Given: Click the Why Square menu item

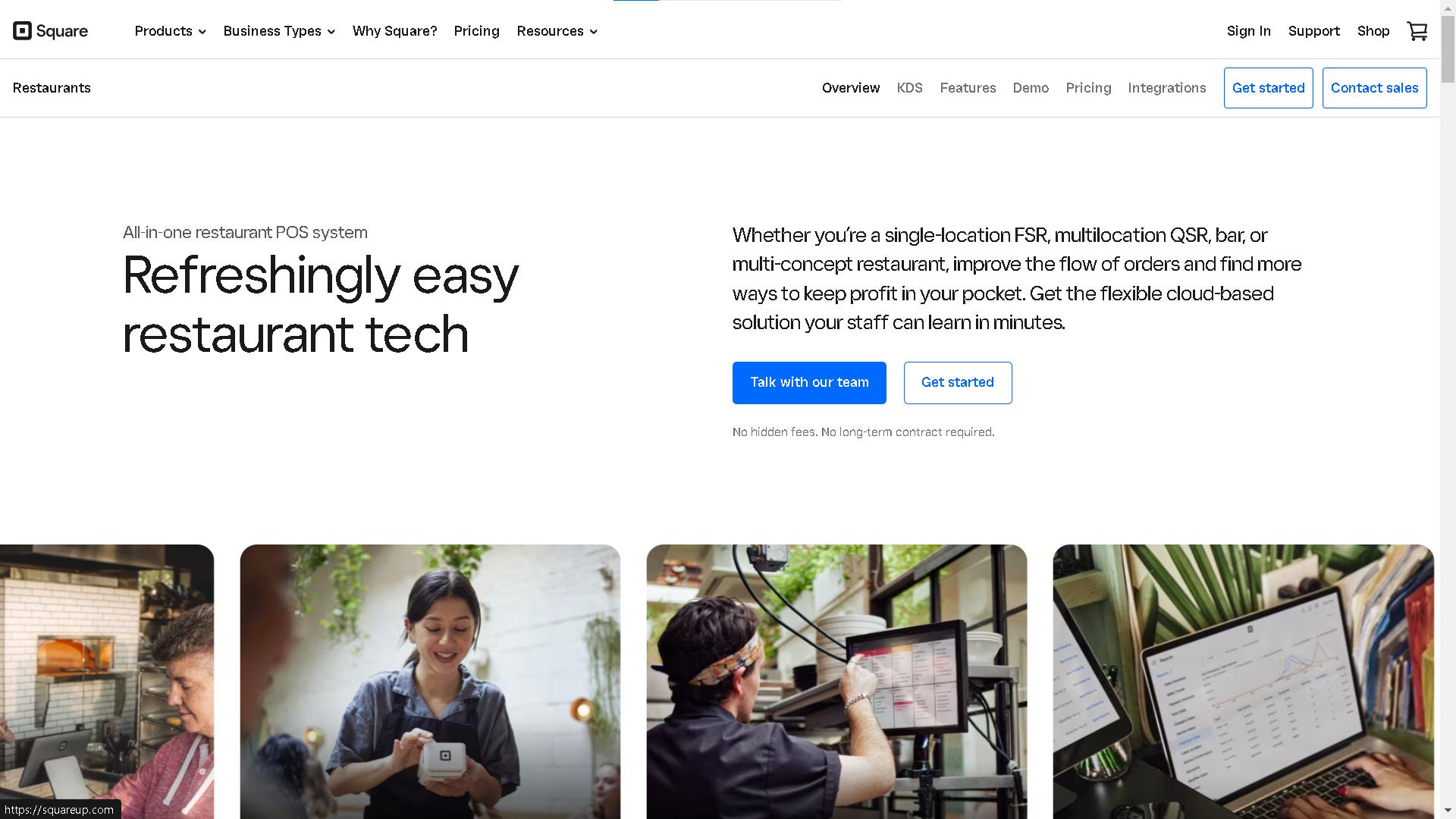Looking at the screenshot, I should coord(394,30).
